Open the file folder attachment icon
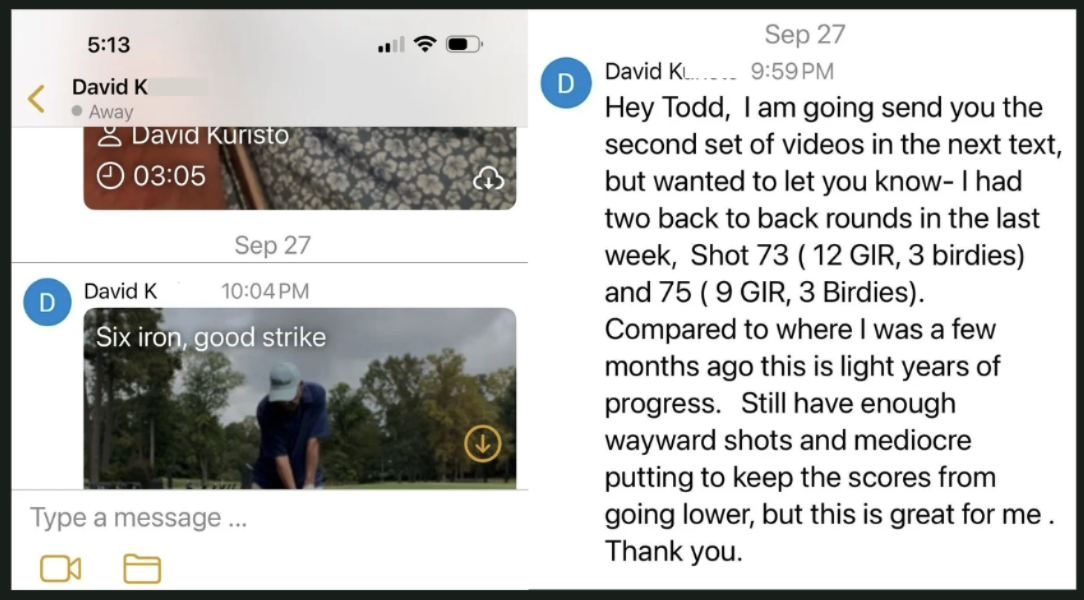 (142, 569)
